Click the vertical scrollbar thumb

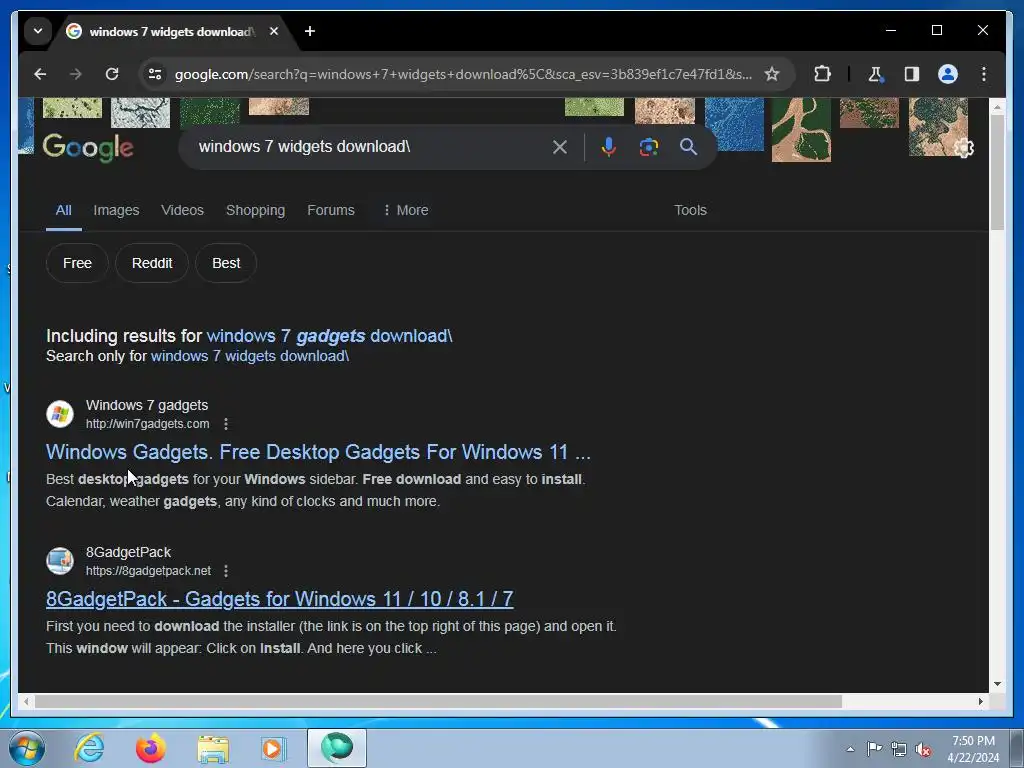[997, 172]
